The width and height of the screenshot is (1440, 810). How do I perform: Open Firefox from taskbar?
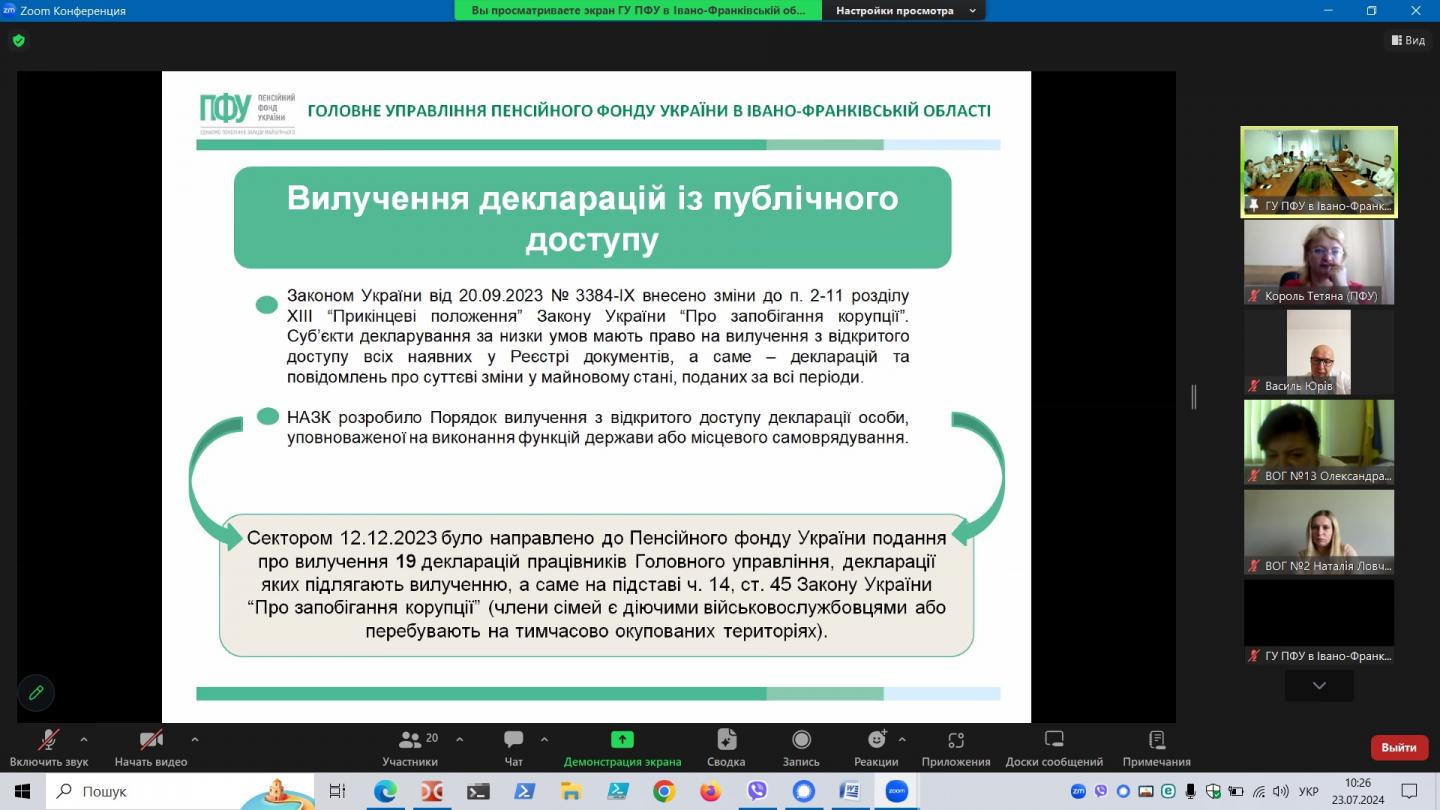[x=710, y=791]
